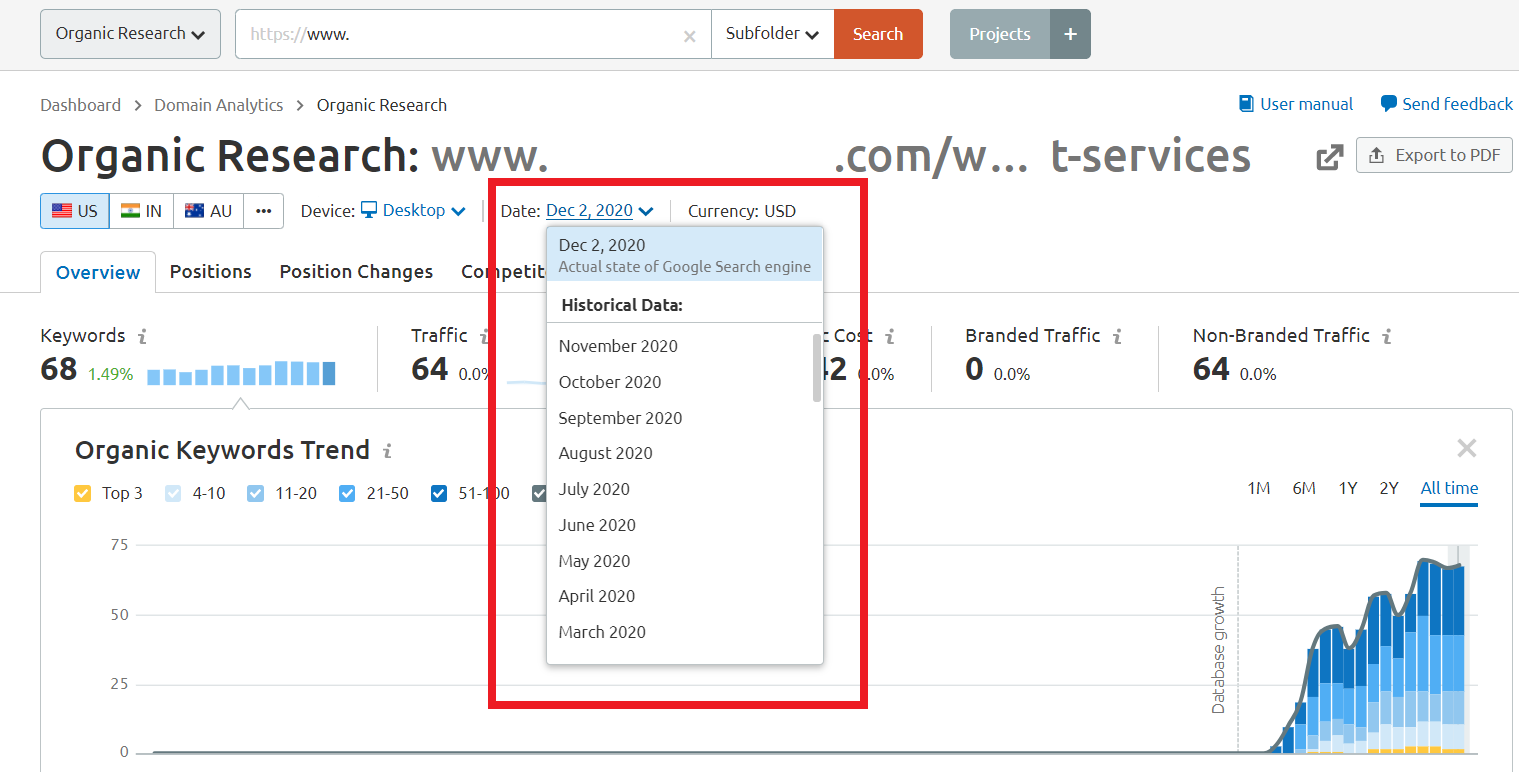The image size is (1519, 772).
Task: Switch to the Positions tab
Action: [210, 271]
